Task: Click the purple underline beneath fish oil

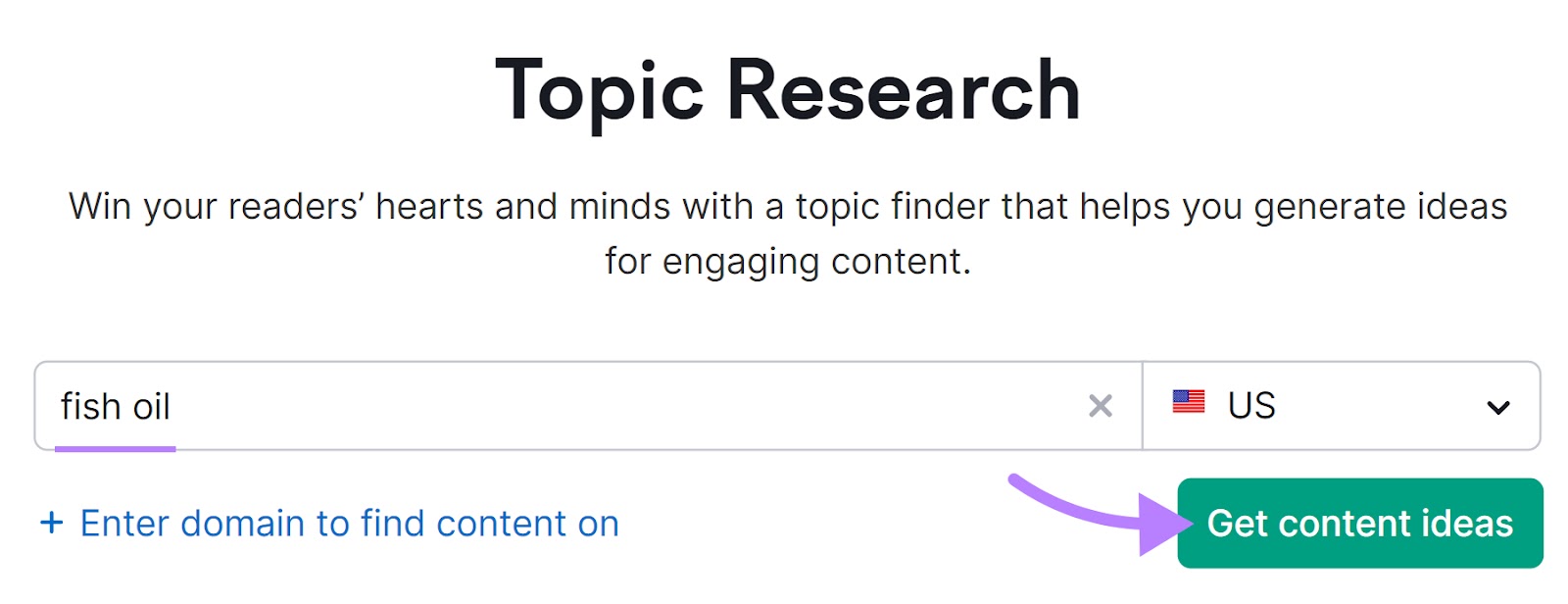Action: 116,449
